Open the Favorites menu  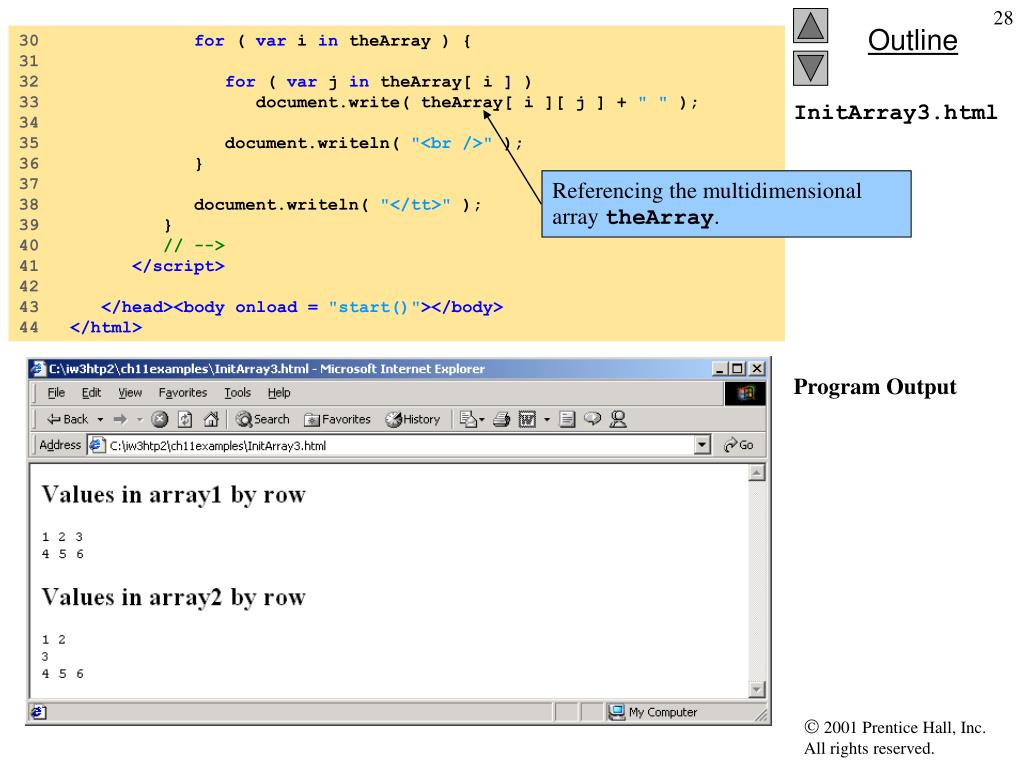183,392
